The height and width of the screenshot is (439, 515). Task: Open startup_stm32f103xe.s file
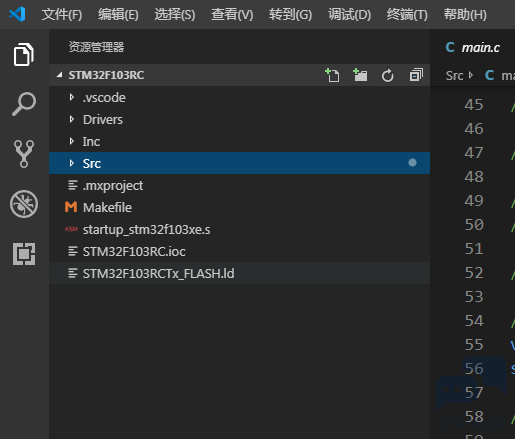point(239,229)
